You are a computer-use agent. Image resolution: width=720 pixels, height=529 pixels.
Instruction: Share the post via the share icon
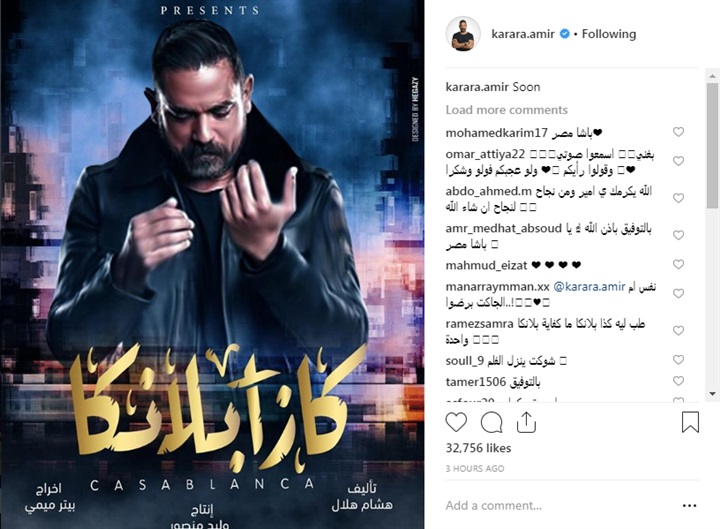click(x=526, y=422)
